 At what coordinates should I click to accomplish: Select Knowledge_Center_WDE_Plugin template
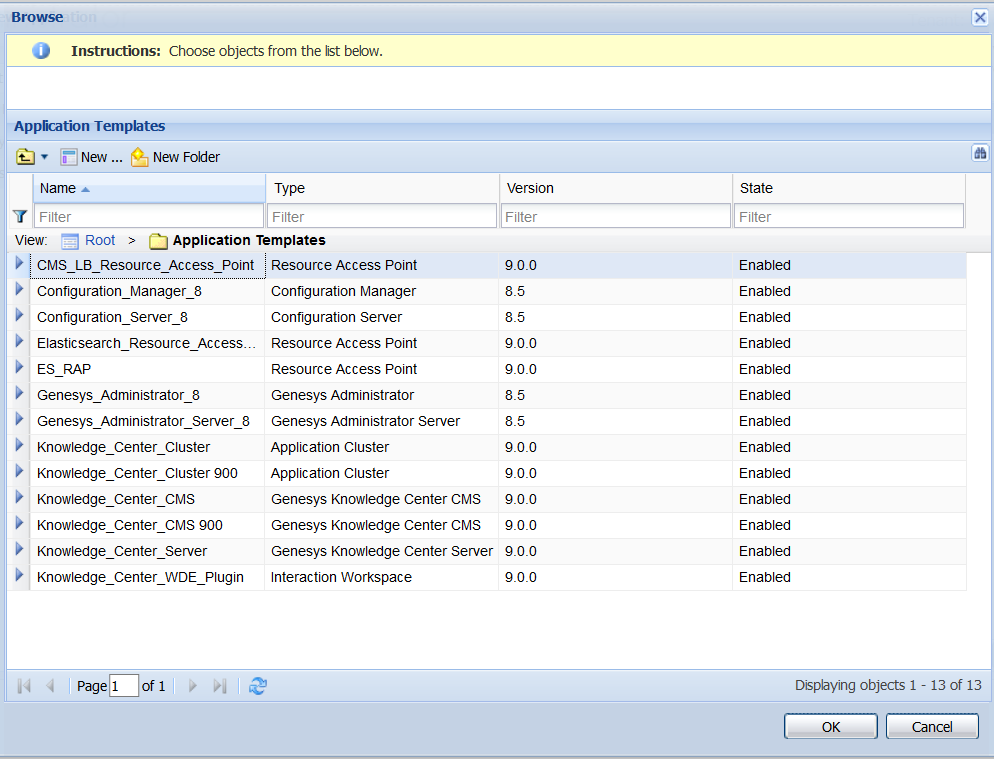tap(140, 577)
